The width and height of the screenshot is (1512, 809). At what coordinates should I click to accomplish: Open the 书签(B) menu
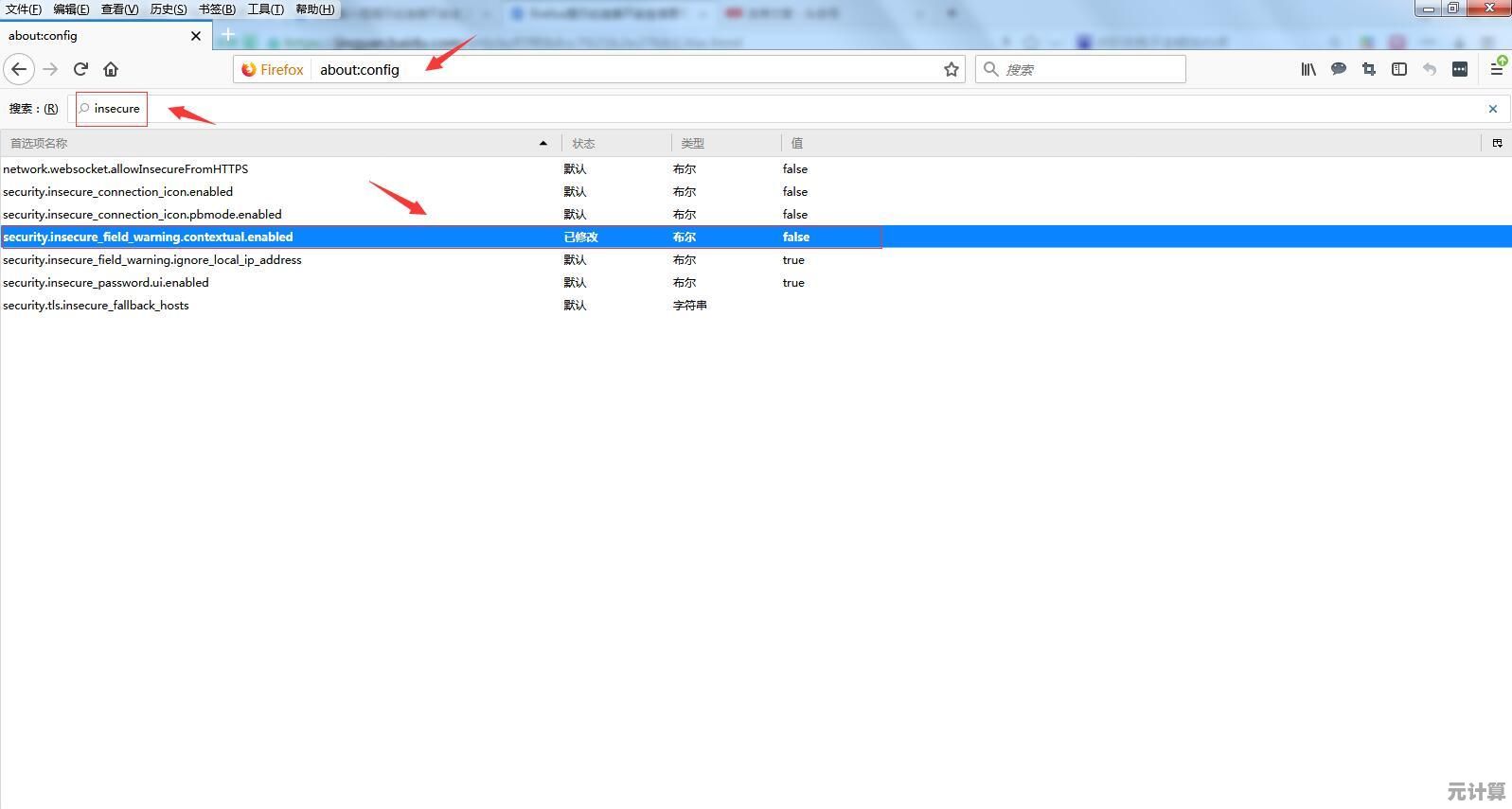pyautogui.click(x=217, y=9)
